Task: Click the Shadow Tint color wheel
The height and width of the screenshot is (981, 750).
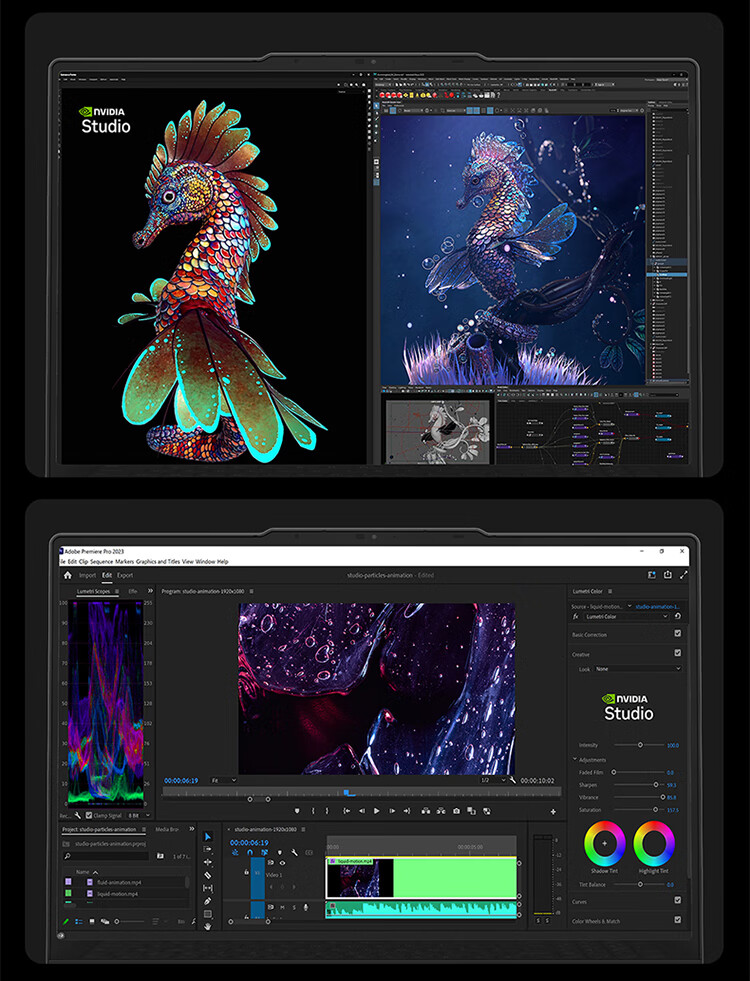Action: [x=604, y=843]
